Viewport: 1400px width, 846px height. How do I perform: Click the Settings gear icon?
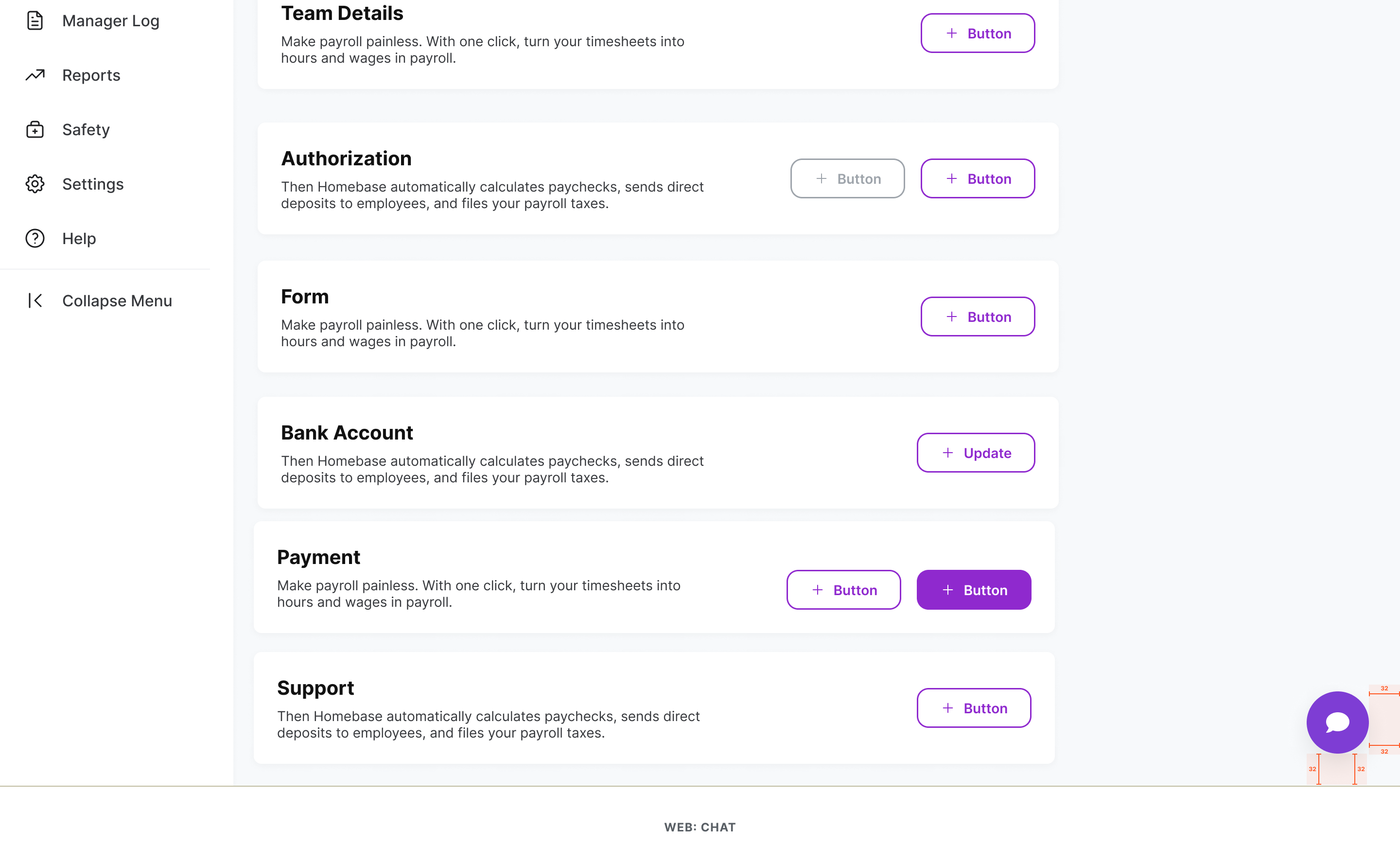coord(35,184)
